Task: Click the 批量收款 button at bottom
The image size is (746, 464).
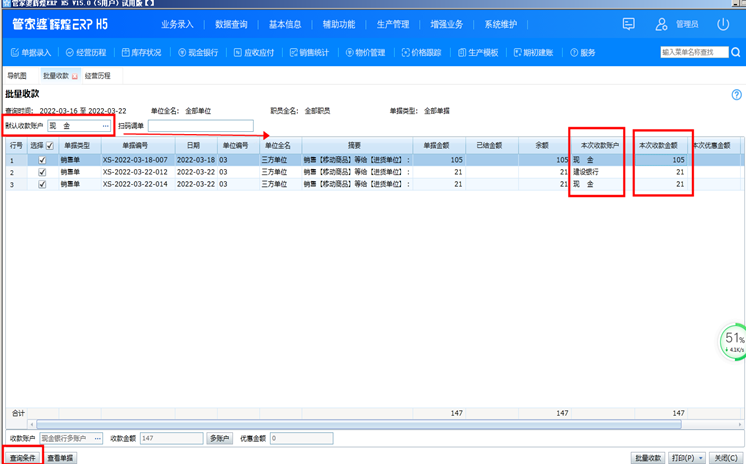Action: point(648,458)
